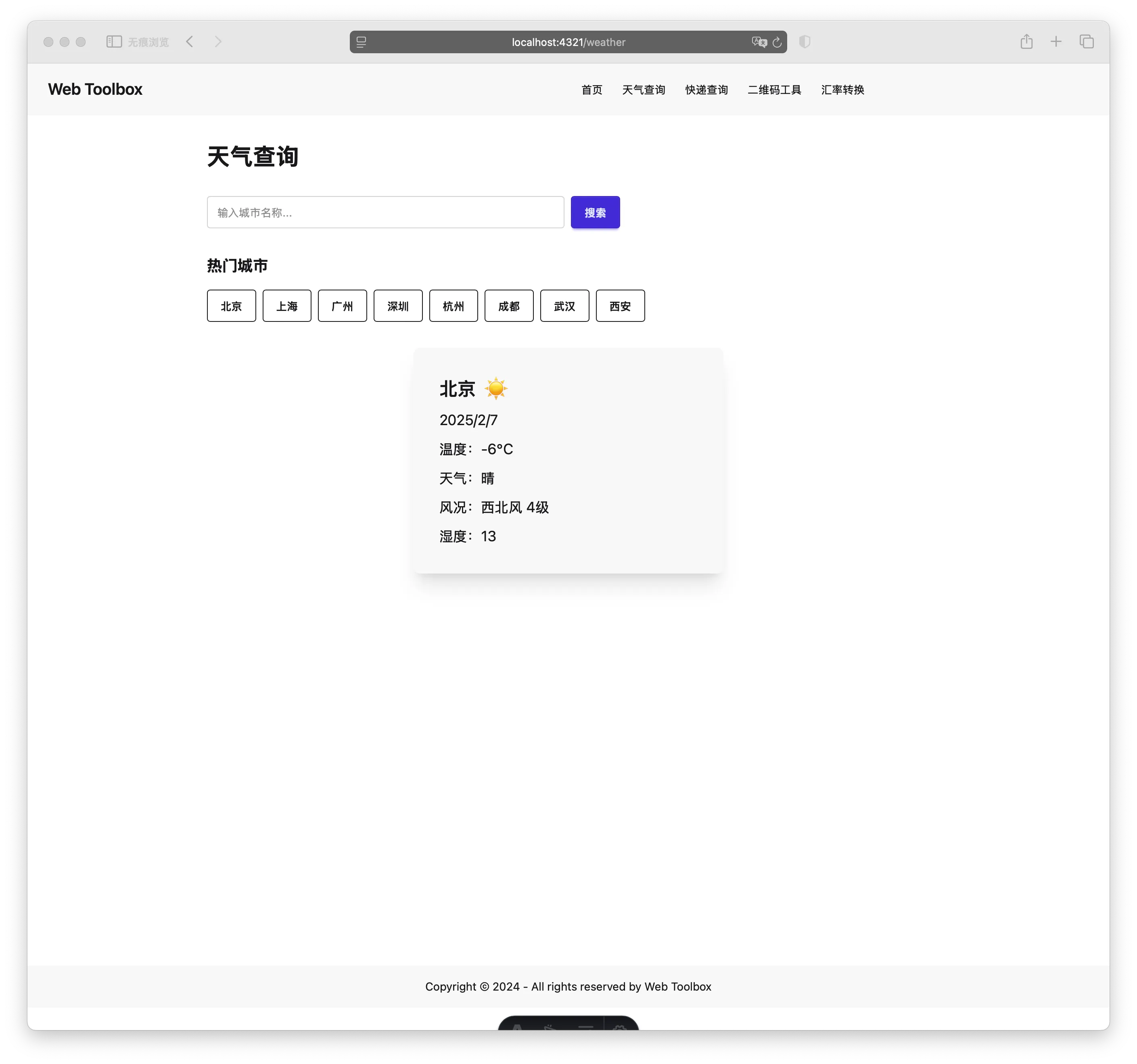Viewport: 1137px width, 1064px height.
Task: Check weather for 深圳
Action: [x=397, y=306]
